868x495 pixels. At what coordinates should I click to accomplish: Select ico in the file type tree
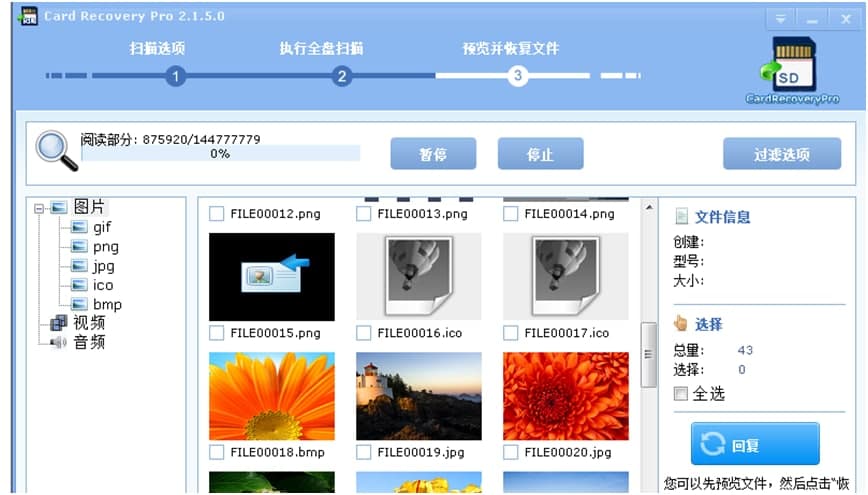coord(103,285)
